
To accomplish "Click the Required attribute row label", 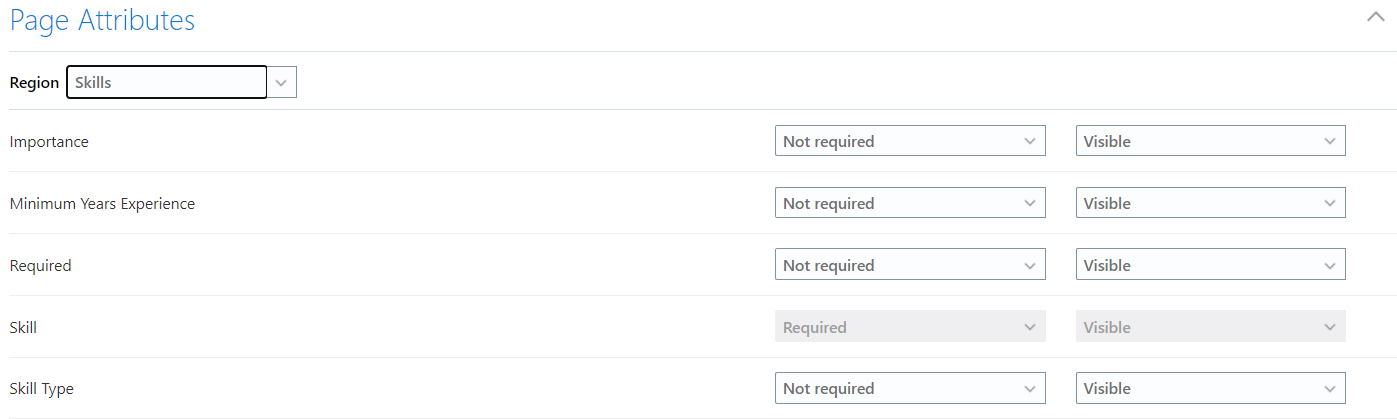I will (x=40, y=266).
